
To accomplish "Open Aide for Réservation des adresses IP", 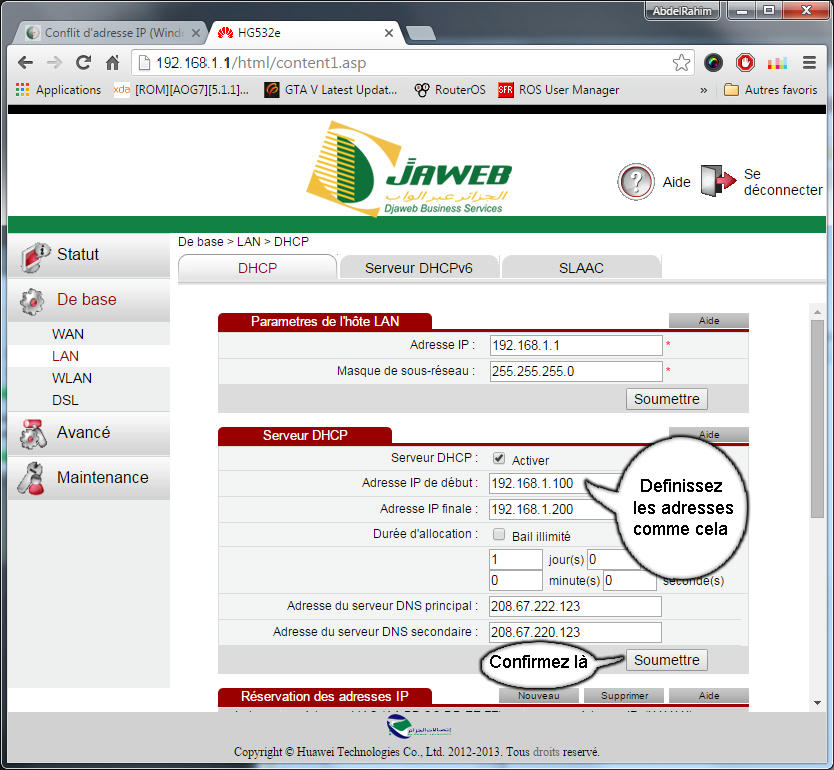I will pyautogui.click(x=708, y=696).
